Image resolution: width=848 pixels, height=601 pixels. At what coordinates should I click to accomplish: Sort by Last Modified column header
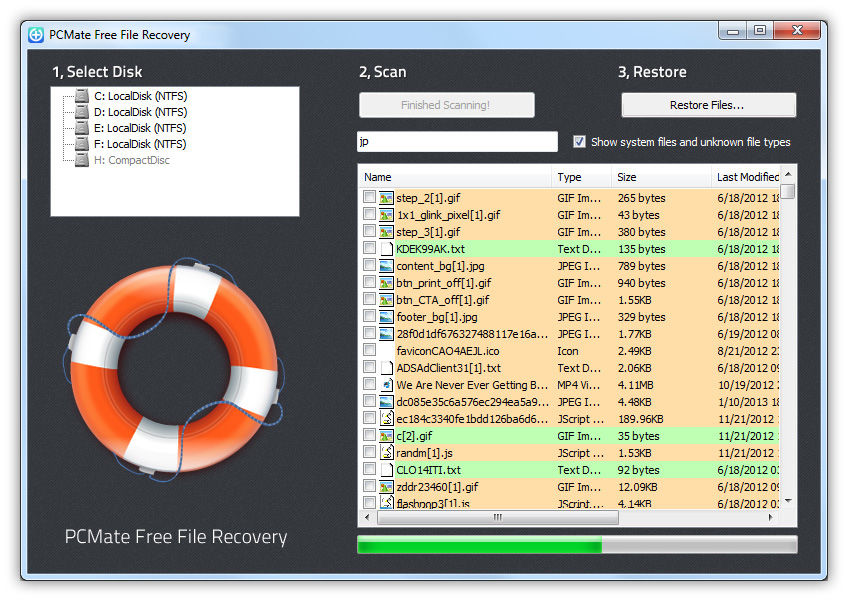pos(746,177)
